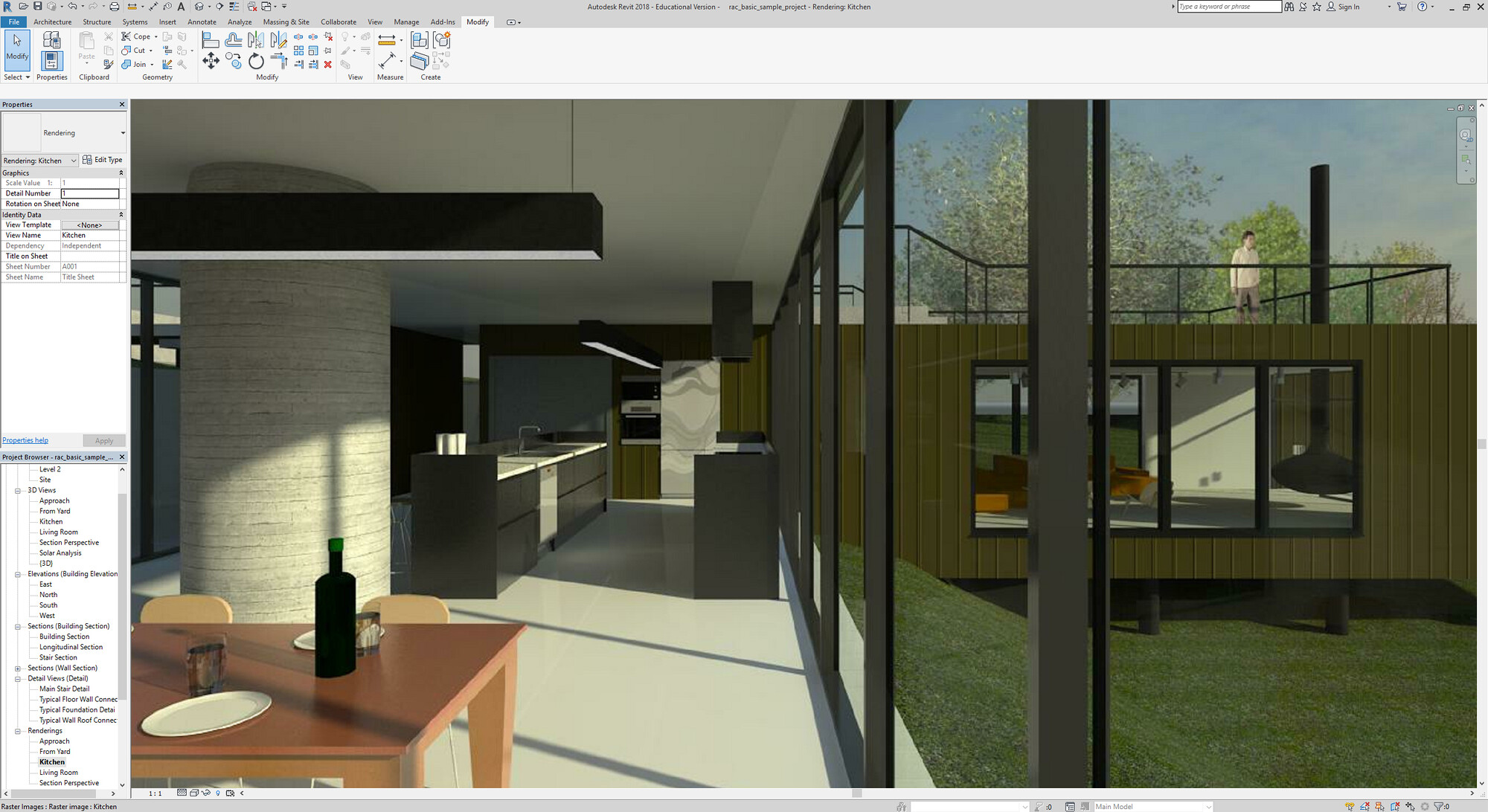This screenshot has width=1488, height=812.
Task: Click the Trim/Extend to Corner tool
Action: pos(279,61)
